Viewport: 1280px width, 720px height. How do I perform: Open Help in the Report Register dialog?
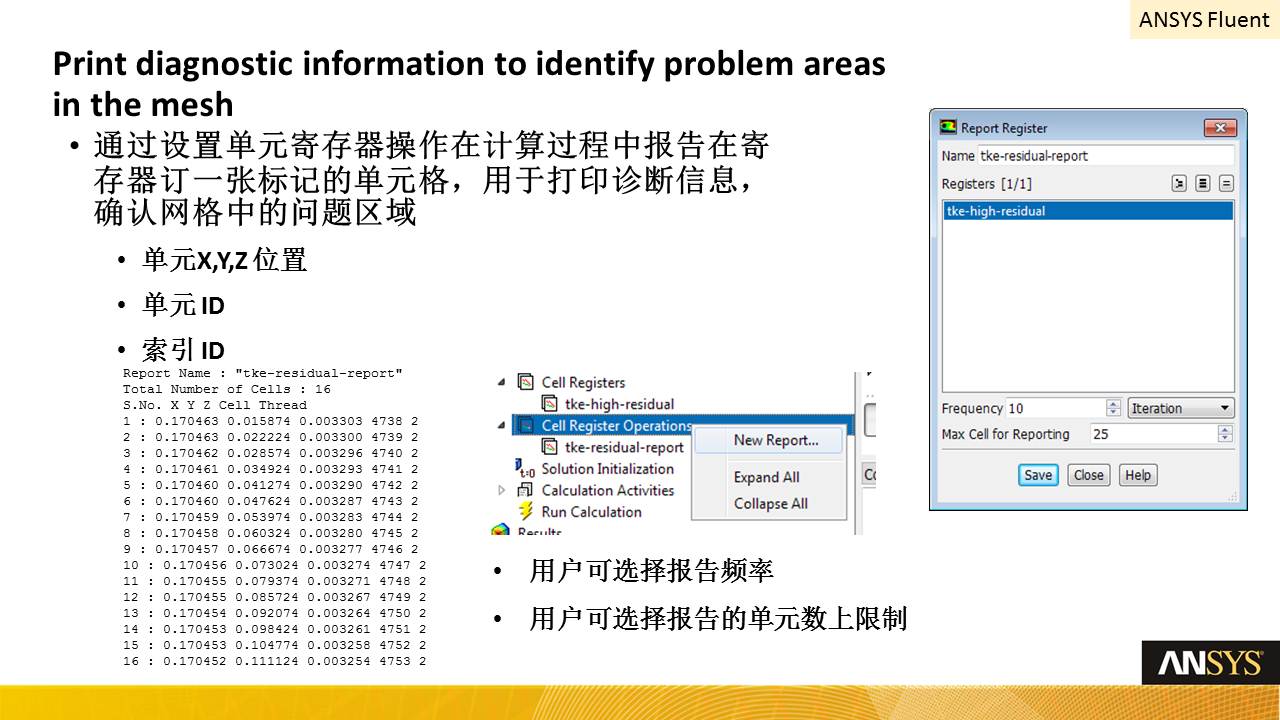tap(1138, 475)
